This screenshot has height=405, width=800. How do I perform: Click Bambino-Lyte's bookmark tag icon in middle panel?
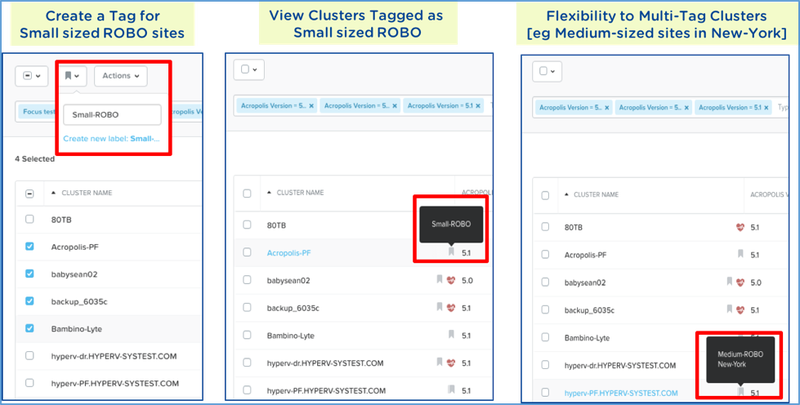point(451,335)
